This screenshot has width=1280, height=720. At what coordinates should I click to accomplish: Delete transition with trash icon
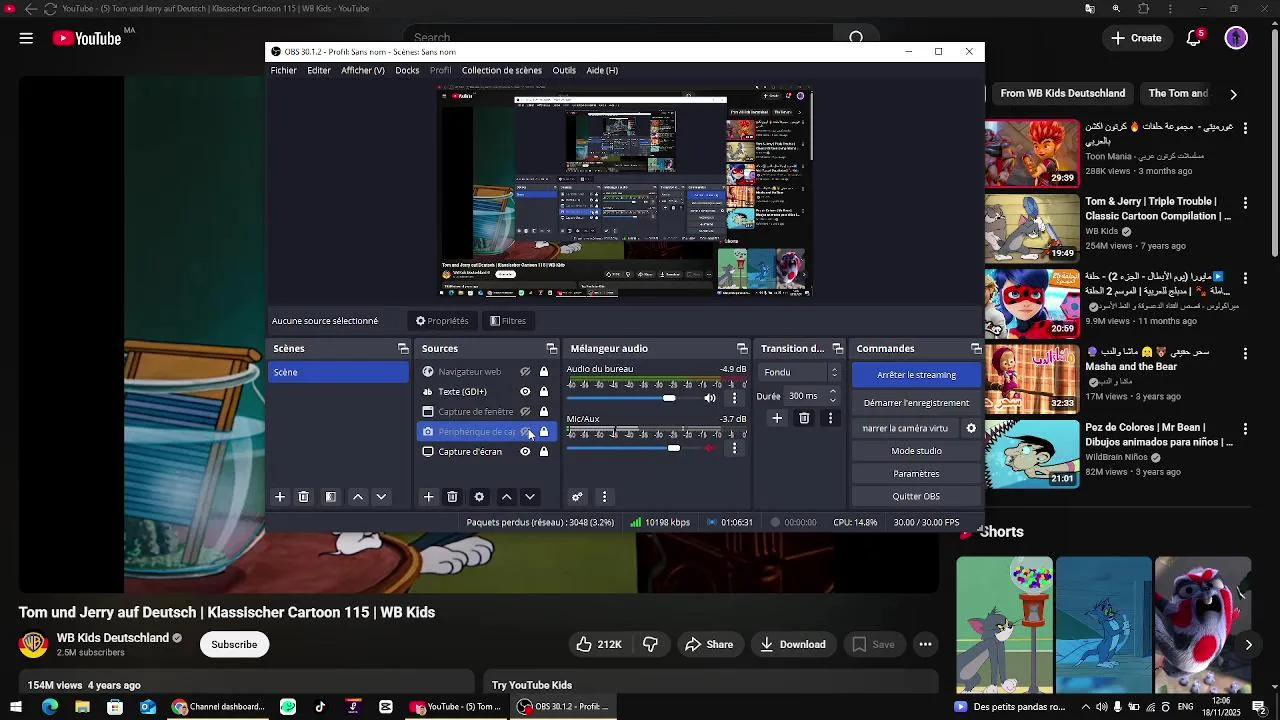[x=804, y=418]
